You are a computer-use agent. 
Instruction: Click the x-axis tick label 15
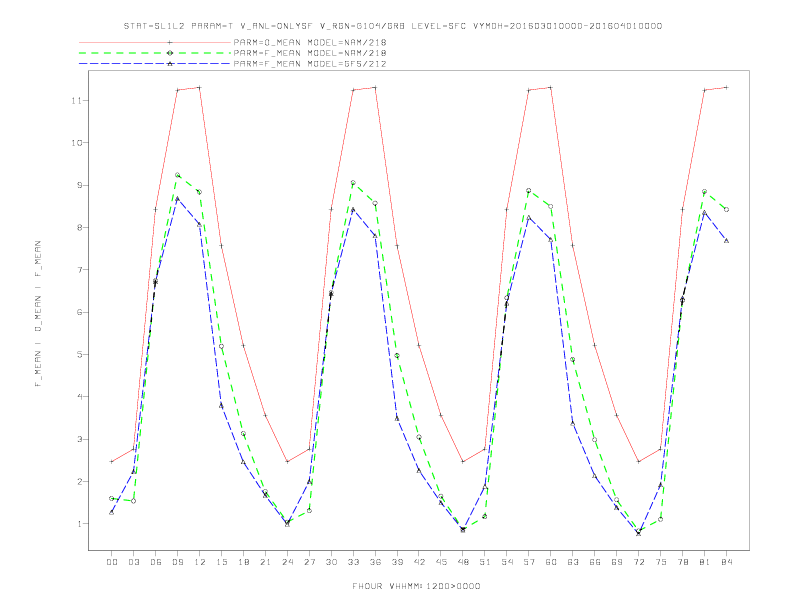tap(221, 562)
